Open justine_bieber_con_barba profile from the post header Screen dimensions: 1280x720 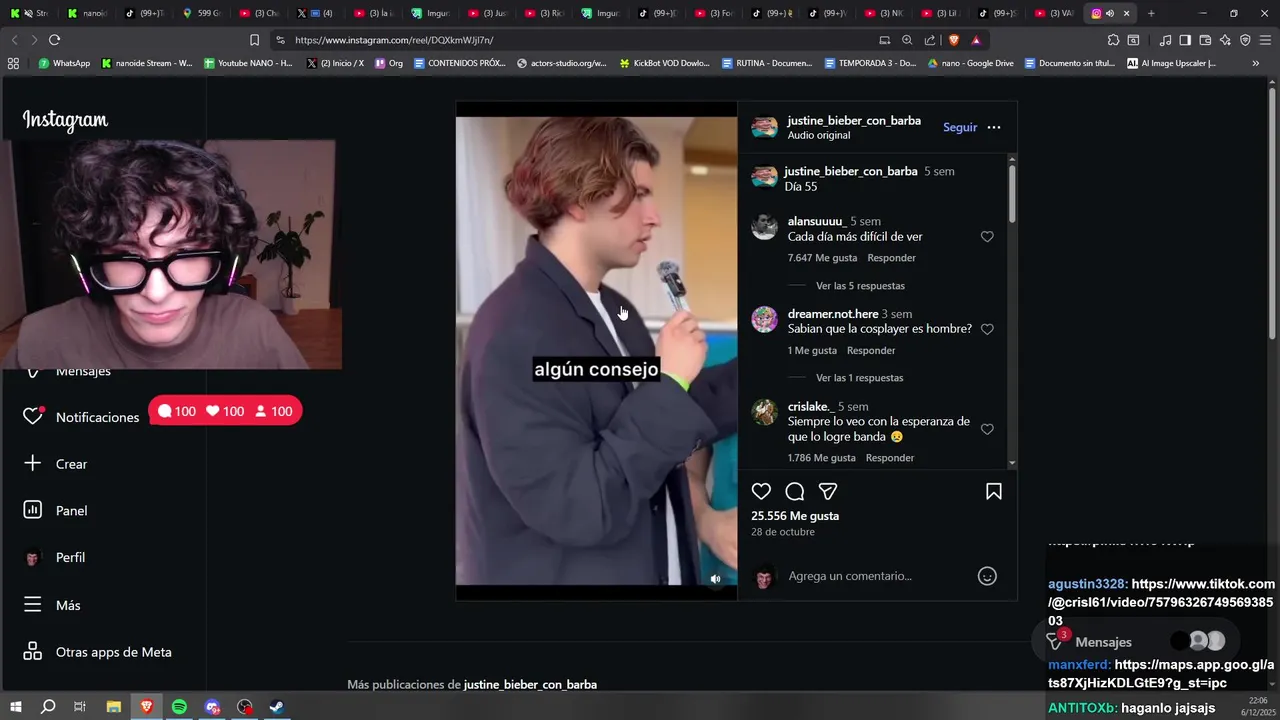tap(854, 121)
